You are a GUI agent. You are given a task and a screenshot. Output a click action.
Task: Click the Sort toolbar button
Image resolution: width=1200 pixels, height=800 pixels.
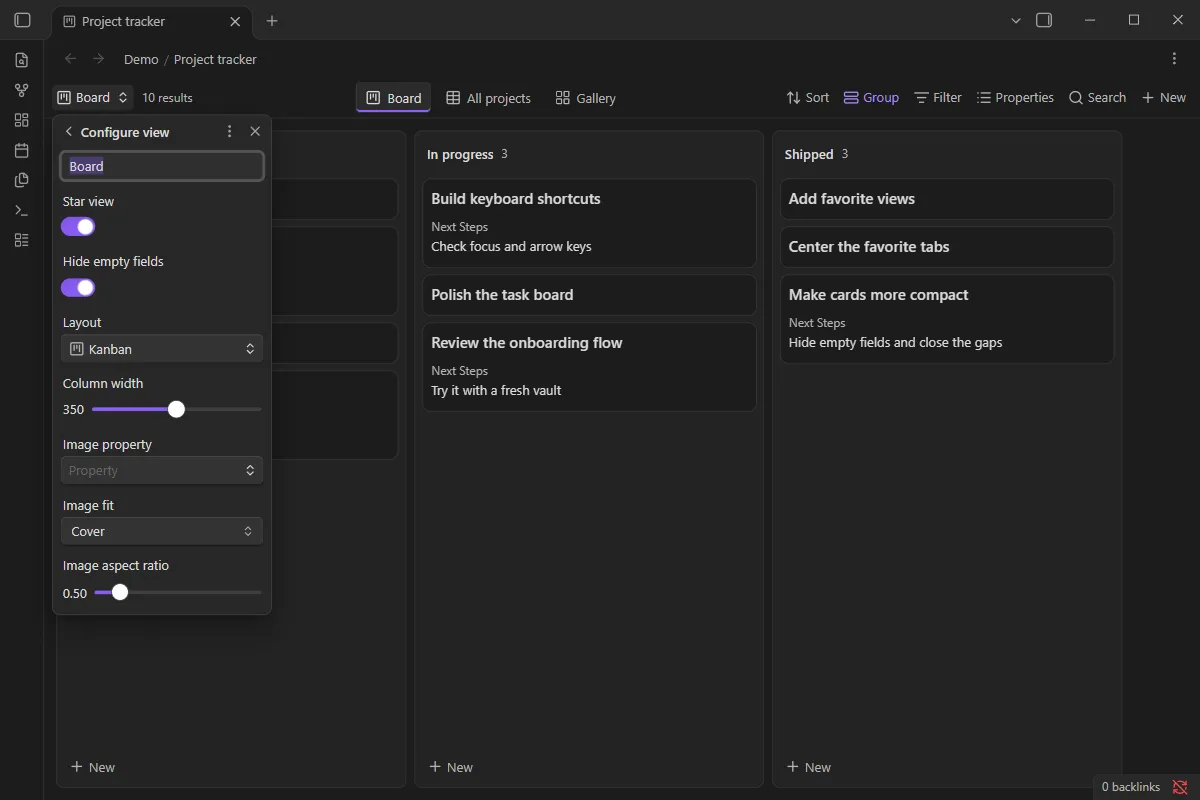[808, 97]
